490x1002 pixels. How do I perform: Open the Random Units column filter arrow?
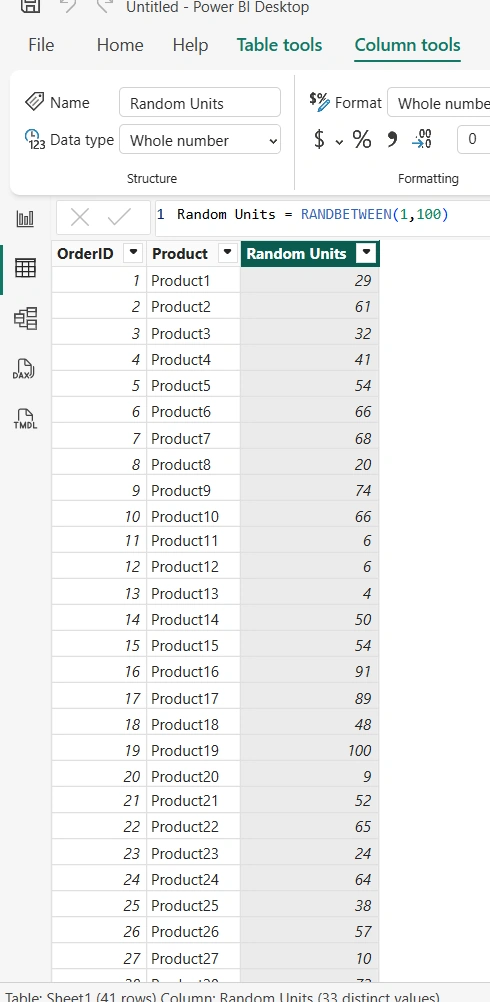click(x=366, y=253)
